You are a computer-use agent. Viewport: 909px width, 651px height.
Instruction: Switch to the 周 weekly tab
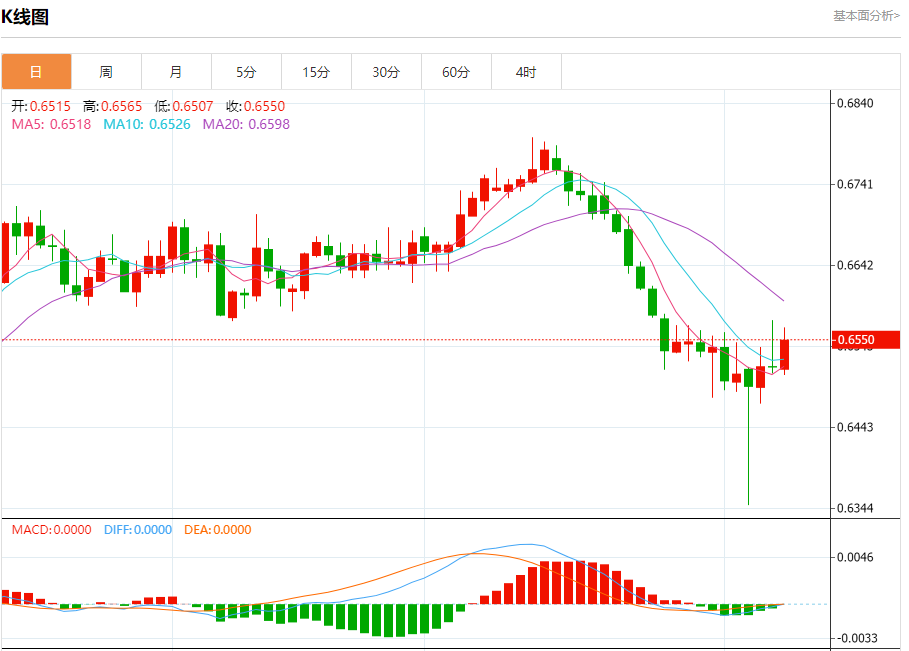[x=106, y=72]
